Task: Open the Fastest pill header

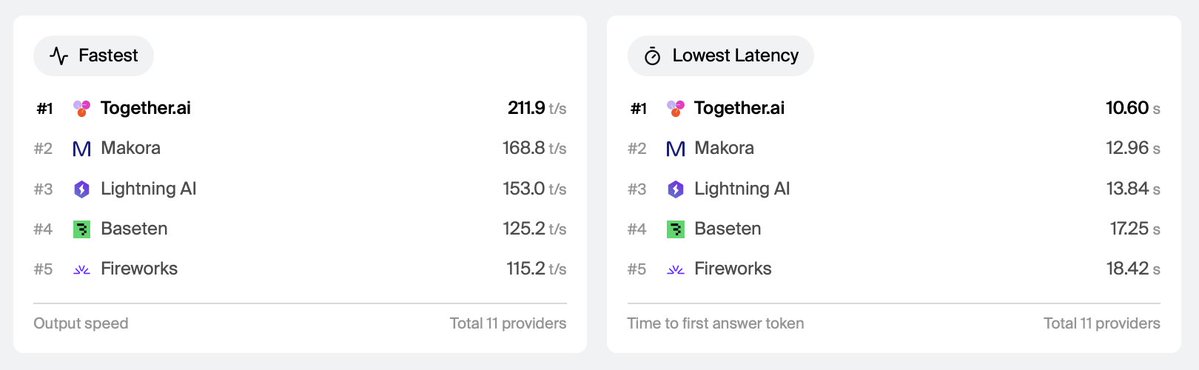Action: click(93, 56)
